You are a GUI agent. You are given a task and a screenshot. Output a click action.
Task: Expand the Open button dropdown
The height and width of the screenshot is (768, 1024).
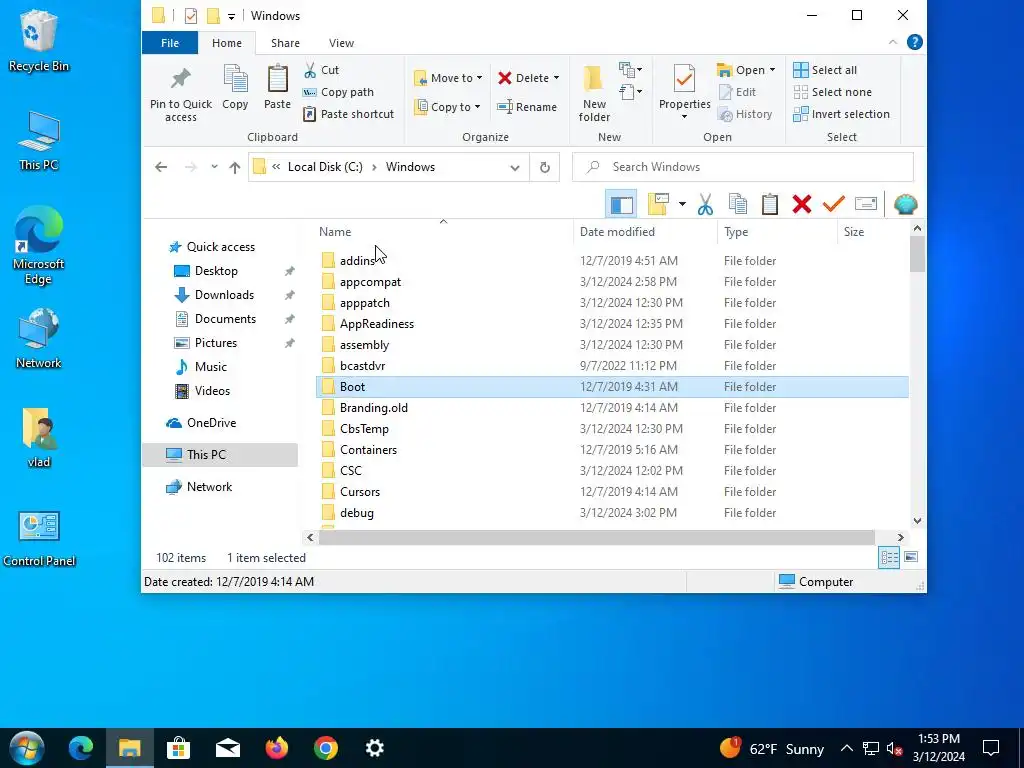pyautogui.click(x=772, y=70)
